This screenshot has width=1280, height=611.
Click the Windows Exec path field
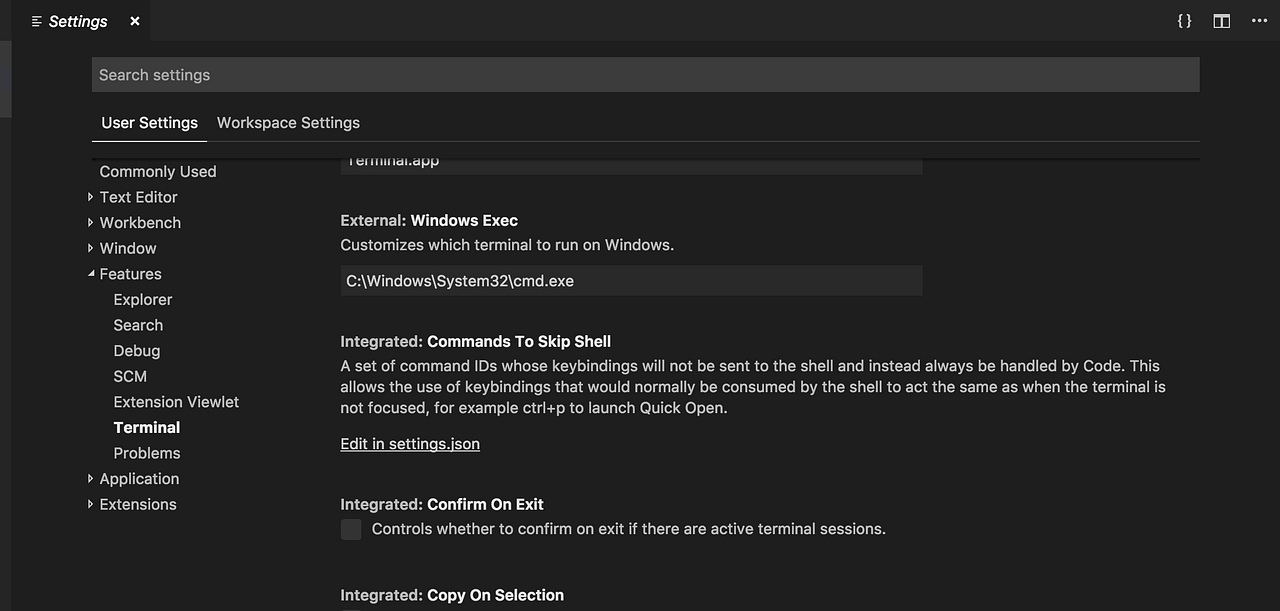[630, 280]
